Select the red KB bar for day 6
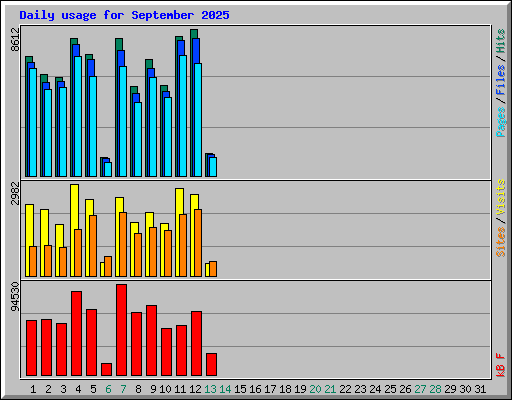Image resolution: width=512 pixels, height=400 pixels. point(106,370)
